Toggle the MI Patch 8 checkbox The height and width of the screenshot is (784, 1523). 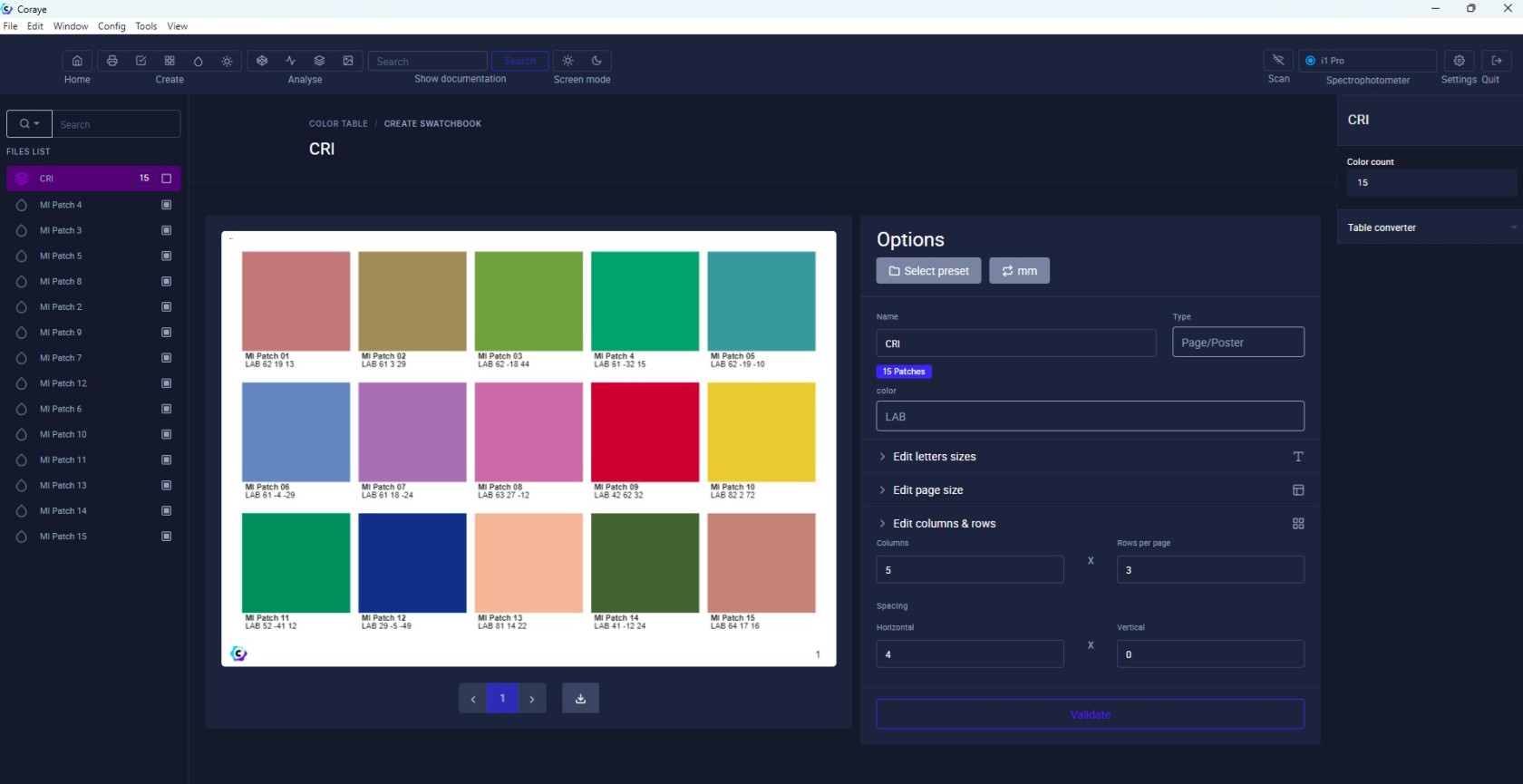pos(167,281)
